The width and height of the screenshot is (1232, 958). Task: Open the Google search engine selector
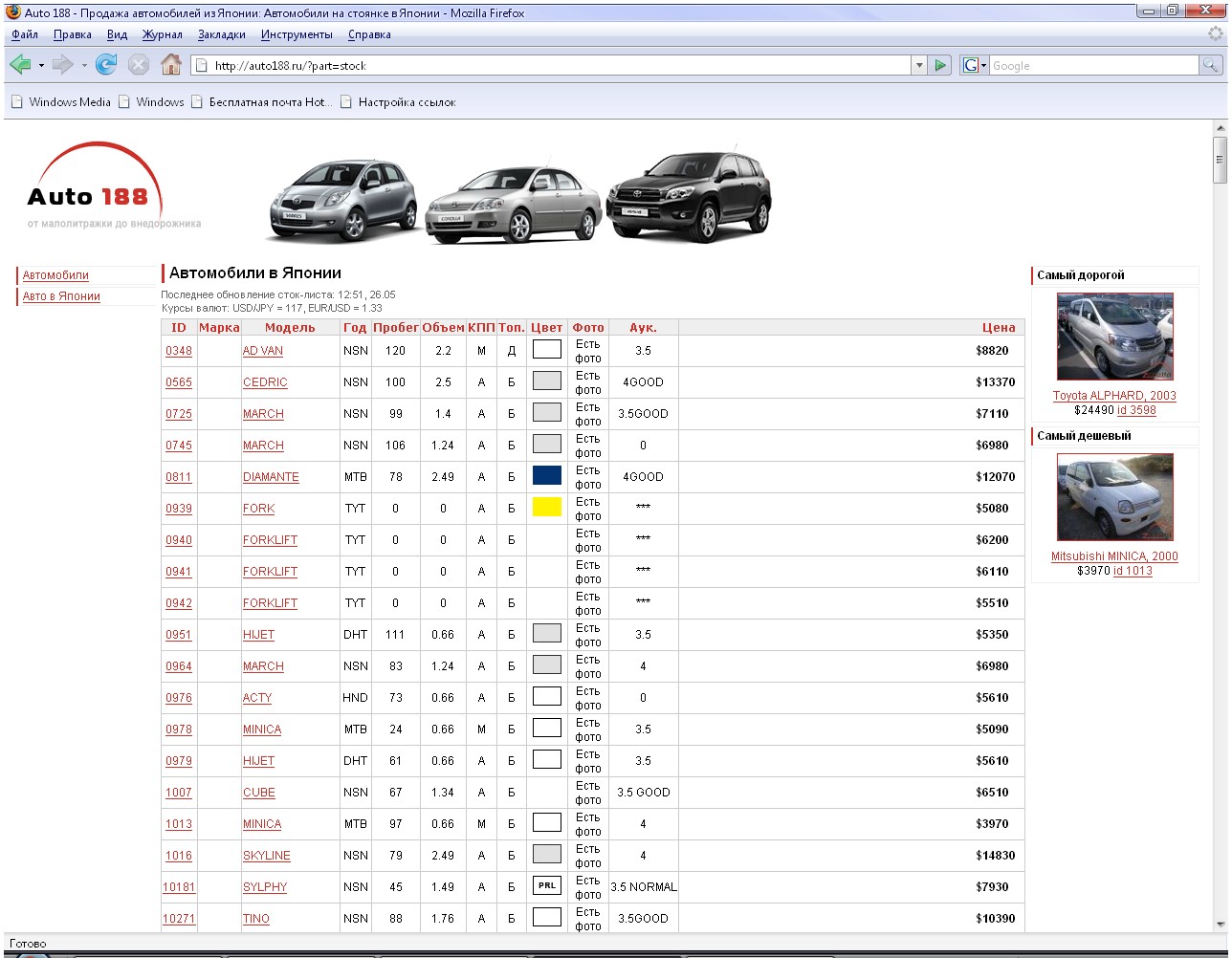click(x=974, y=65)
